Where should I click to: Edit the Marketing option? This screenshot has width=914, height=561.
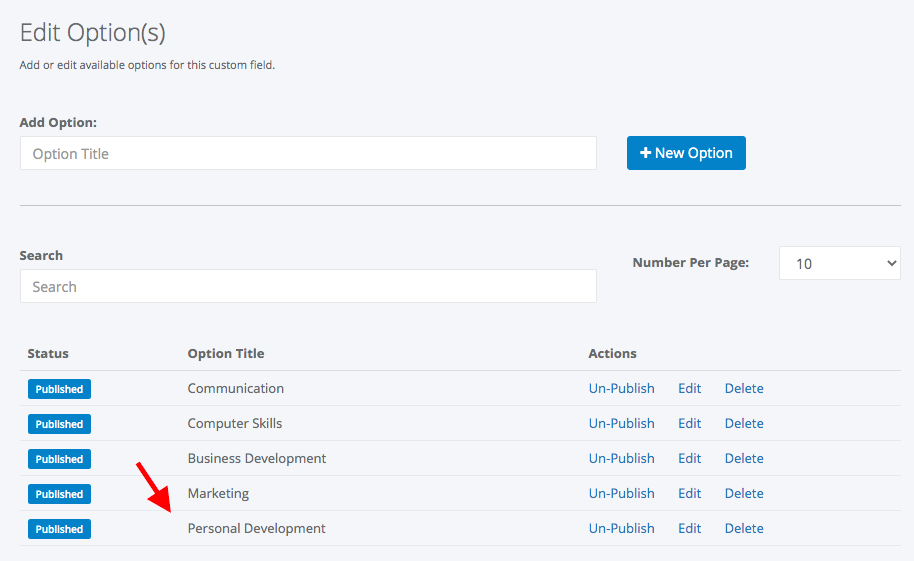pos(690,493)
